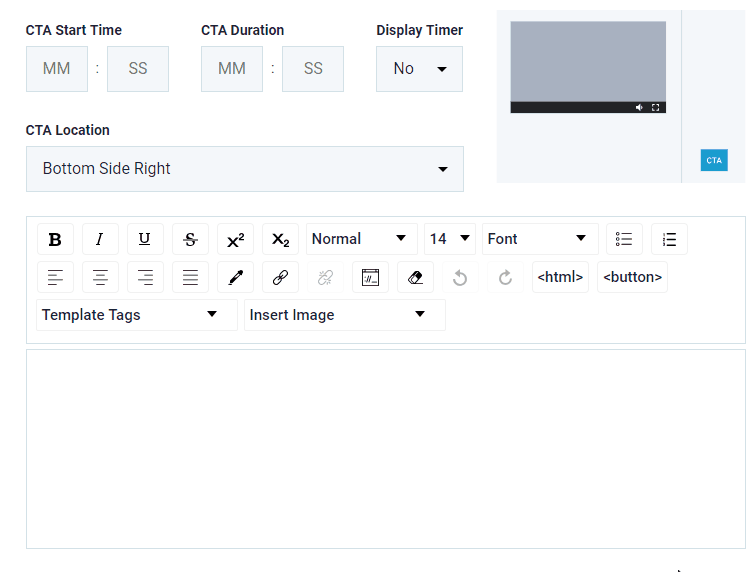The width and height of the screenshot is (755, 572).
Task: Remove link with the unlink icon
Action: (x=325, y=277)
